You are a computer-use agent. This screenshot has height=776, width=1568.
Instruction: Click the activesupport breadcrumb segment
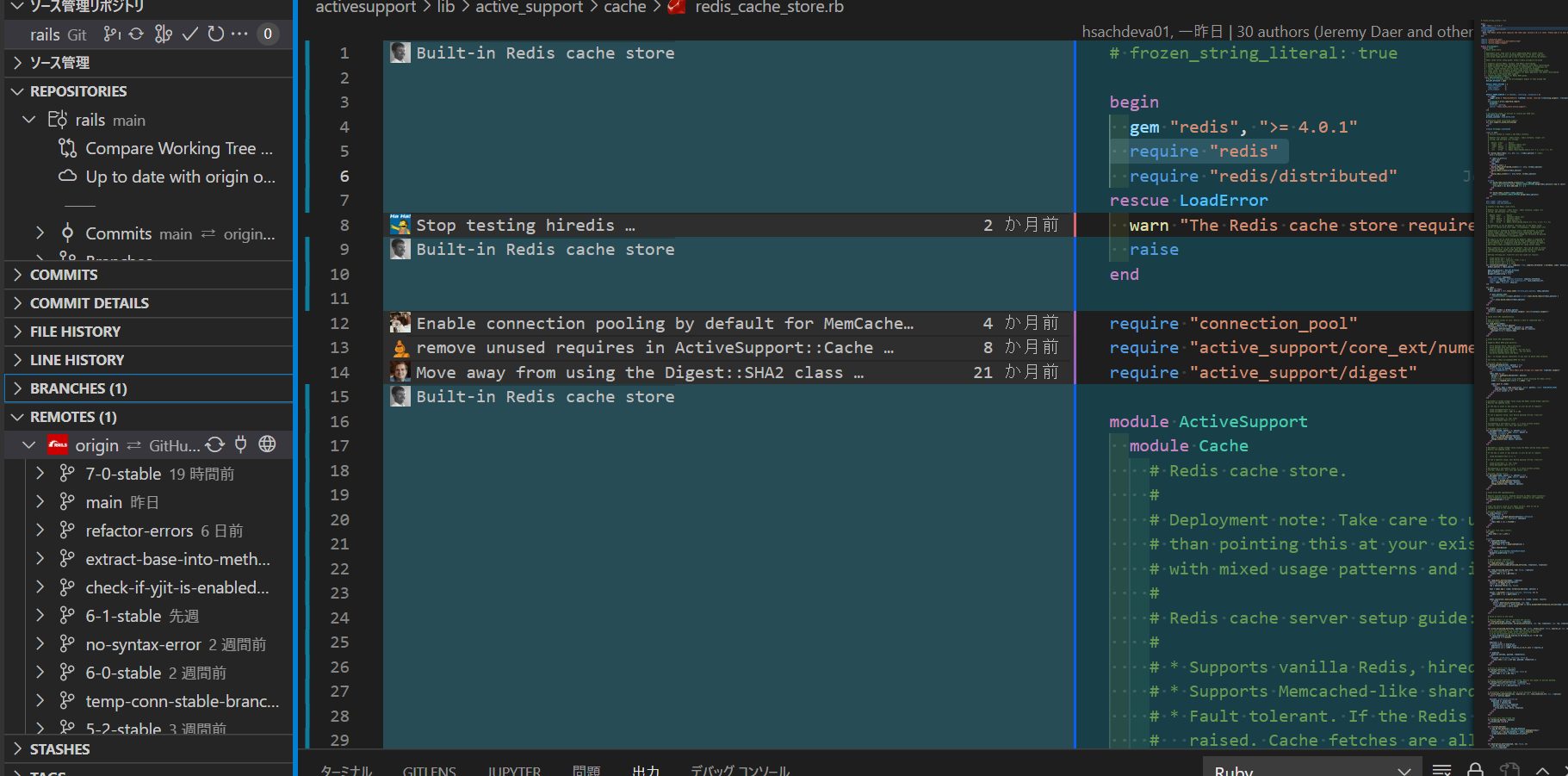tap(366, 7)
